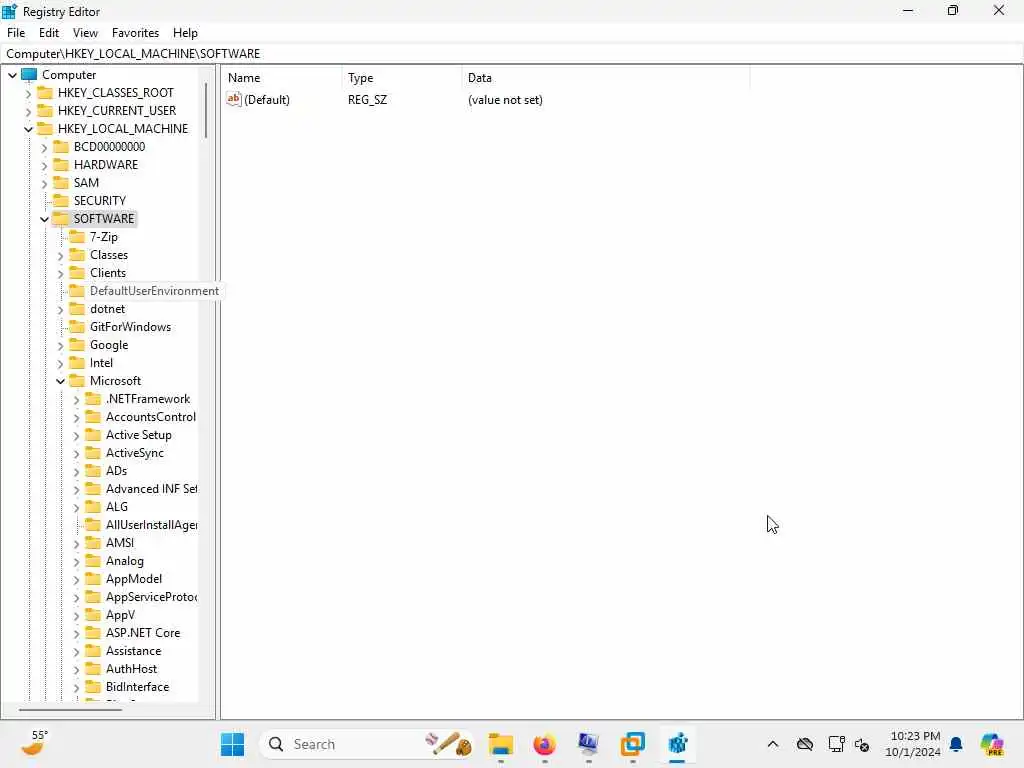The height and width of the screenshot is (768, 1024).
Task: Click the registry address bar path
Action: pos(133,54)
